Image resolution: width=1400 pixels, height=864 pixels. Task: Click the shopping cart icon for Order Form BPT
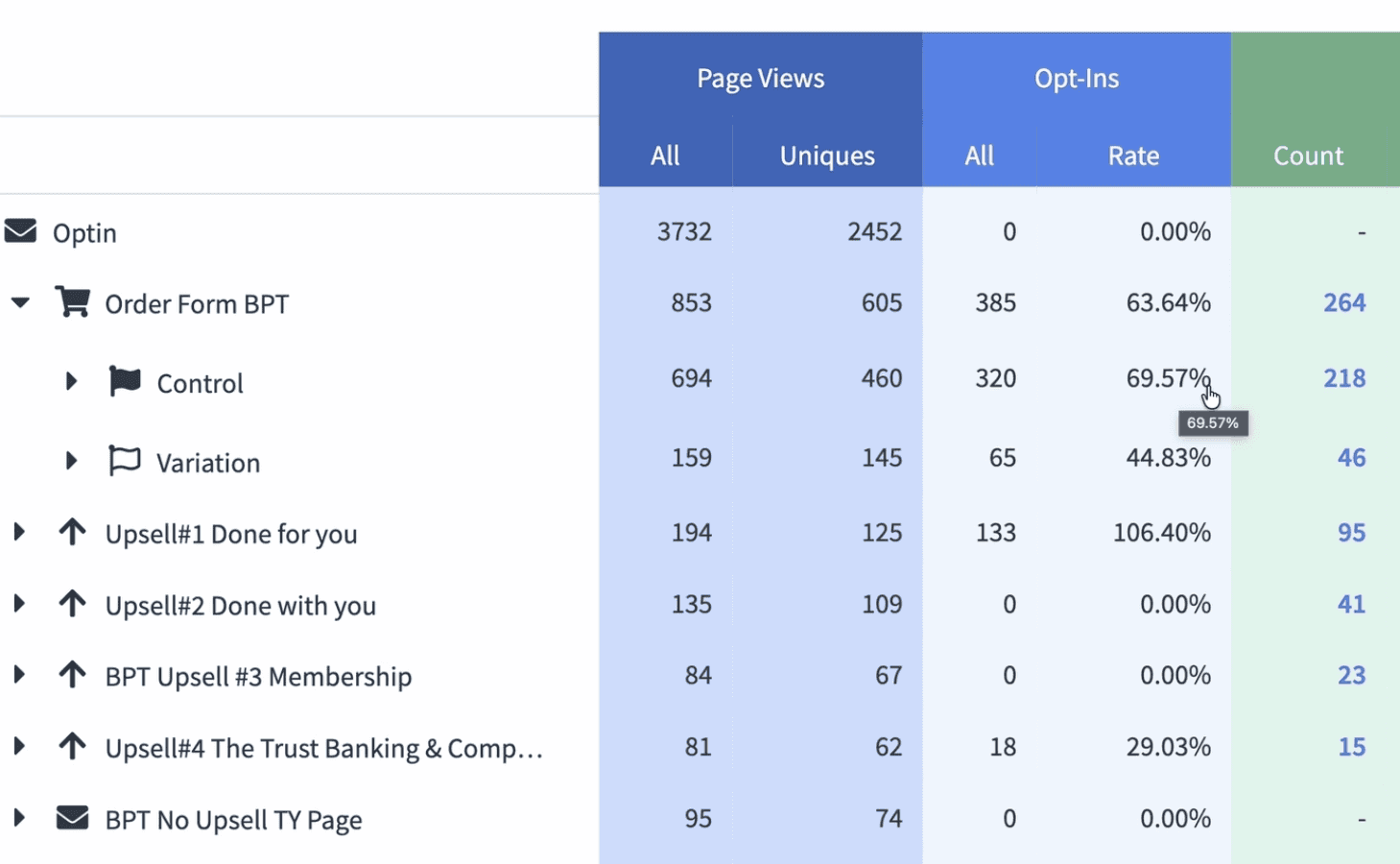tap(72, 301)
